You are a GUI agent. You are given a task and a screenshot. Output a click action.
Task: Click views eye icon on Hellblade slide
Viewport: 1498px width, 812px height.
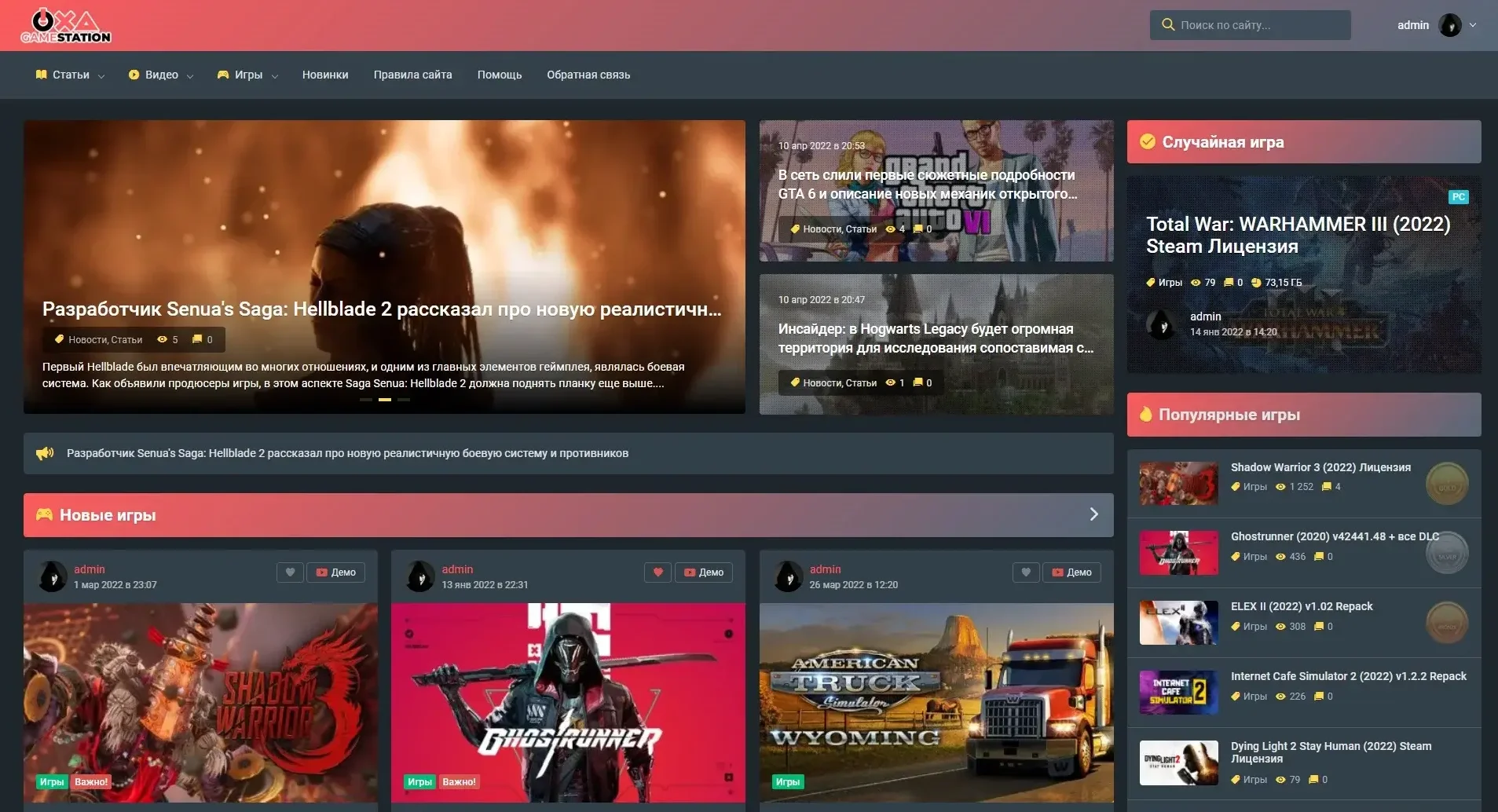(162, 339)
